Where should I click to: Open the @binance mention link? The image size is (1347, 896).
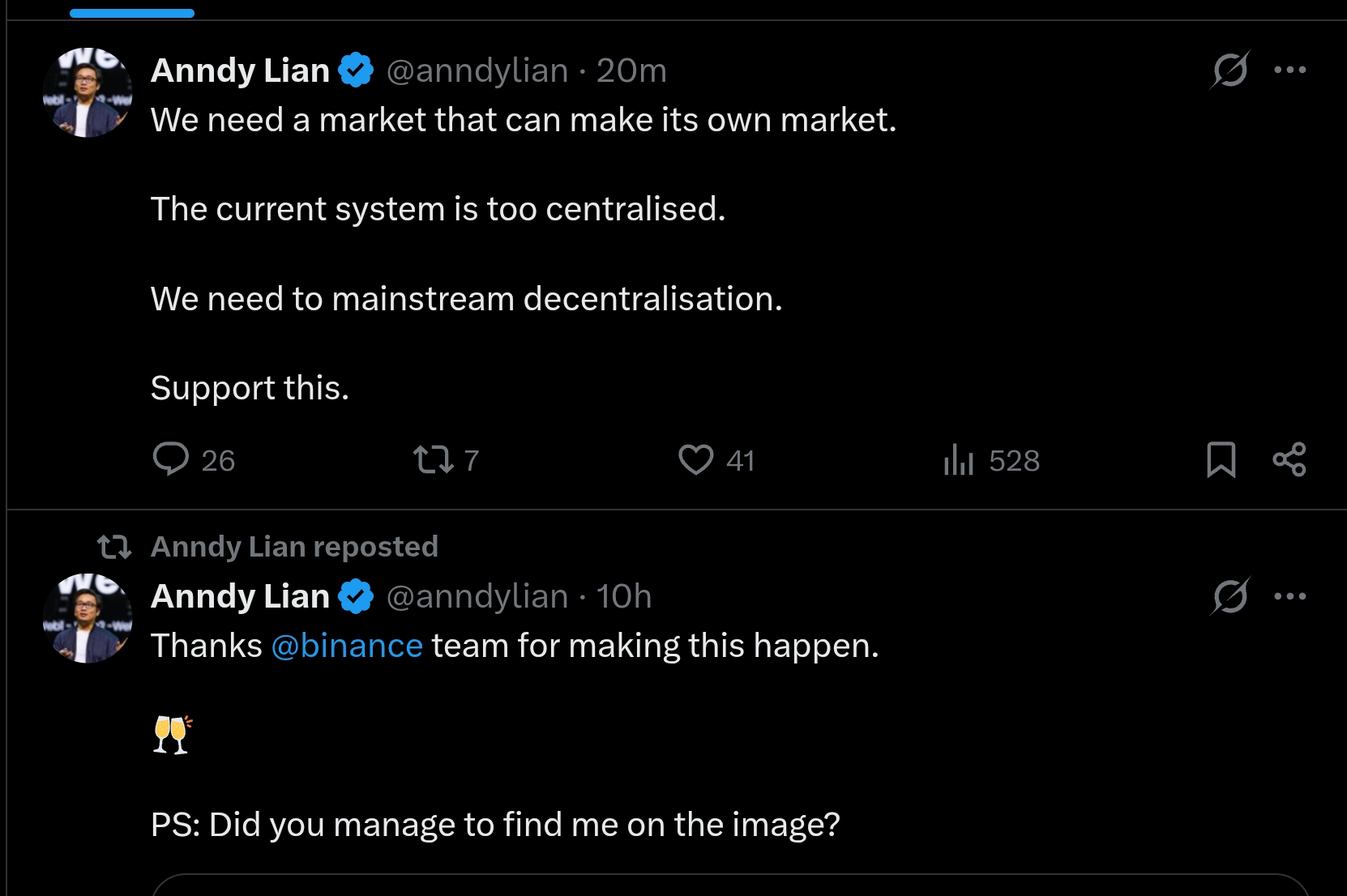point(347,646)
